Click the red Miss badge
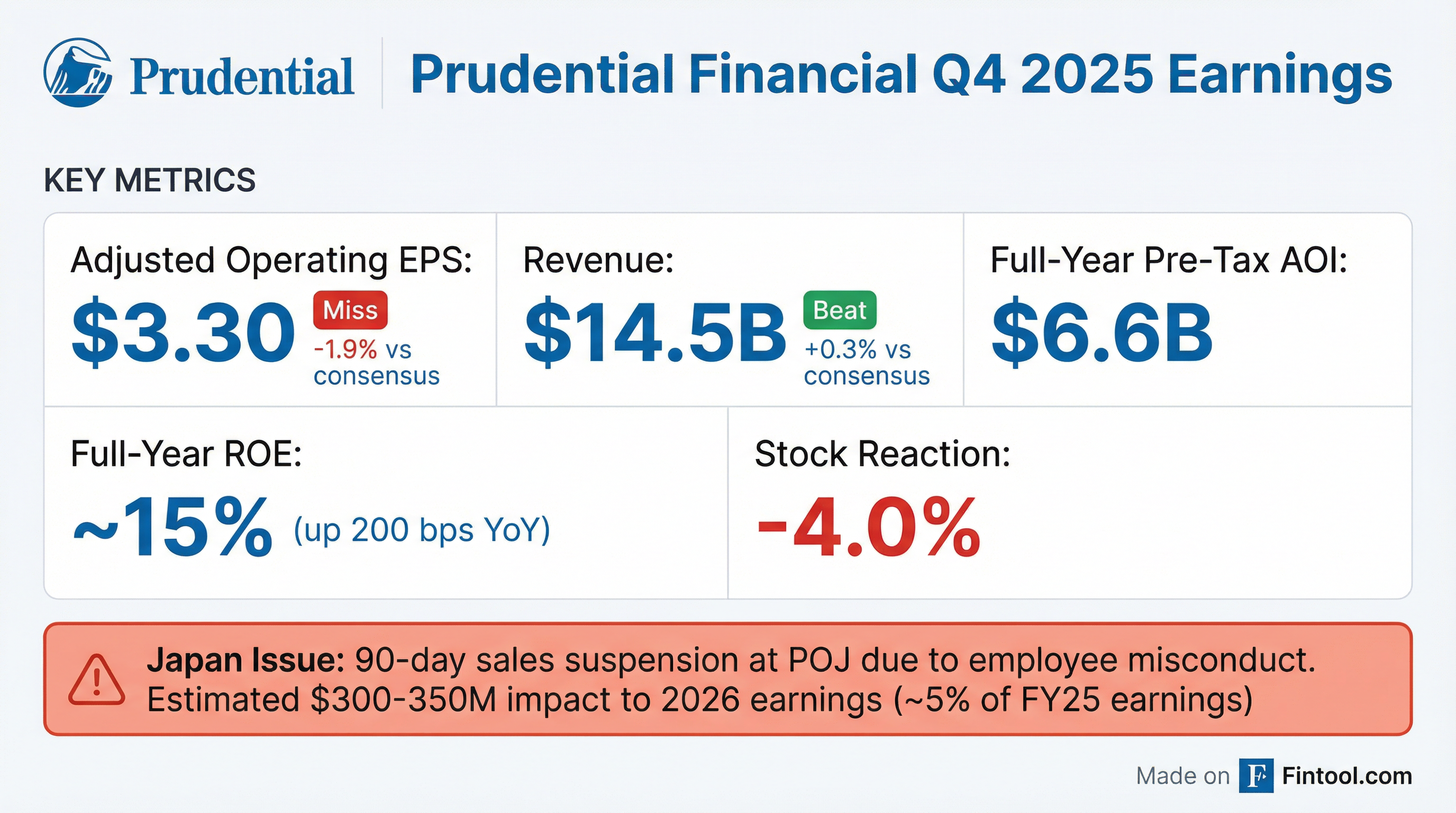The height and width of the screenshot is (813, 1456). click(x=350, y=310)
